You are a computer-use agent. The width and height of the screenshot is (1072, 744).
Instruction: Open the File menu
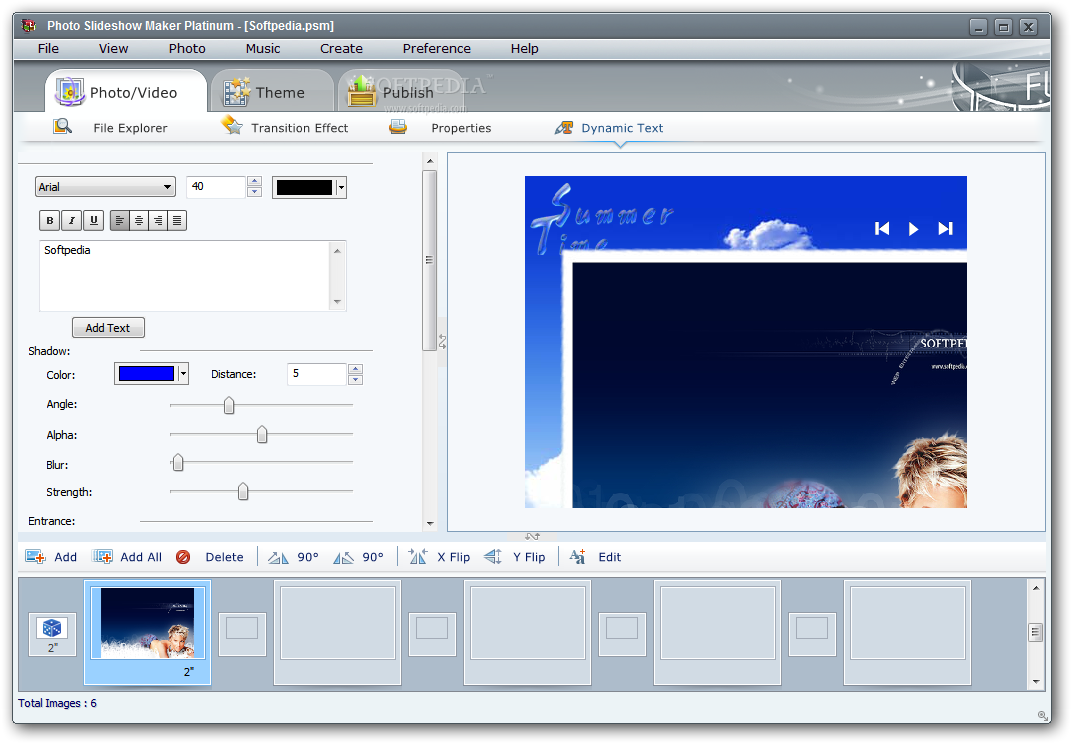pos(48,49)
